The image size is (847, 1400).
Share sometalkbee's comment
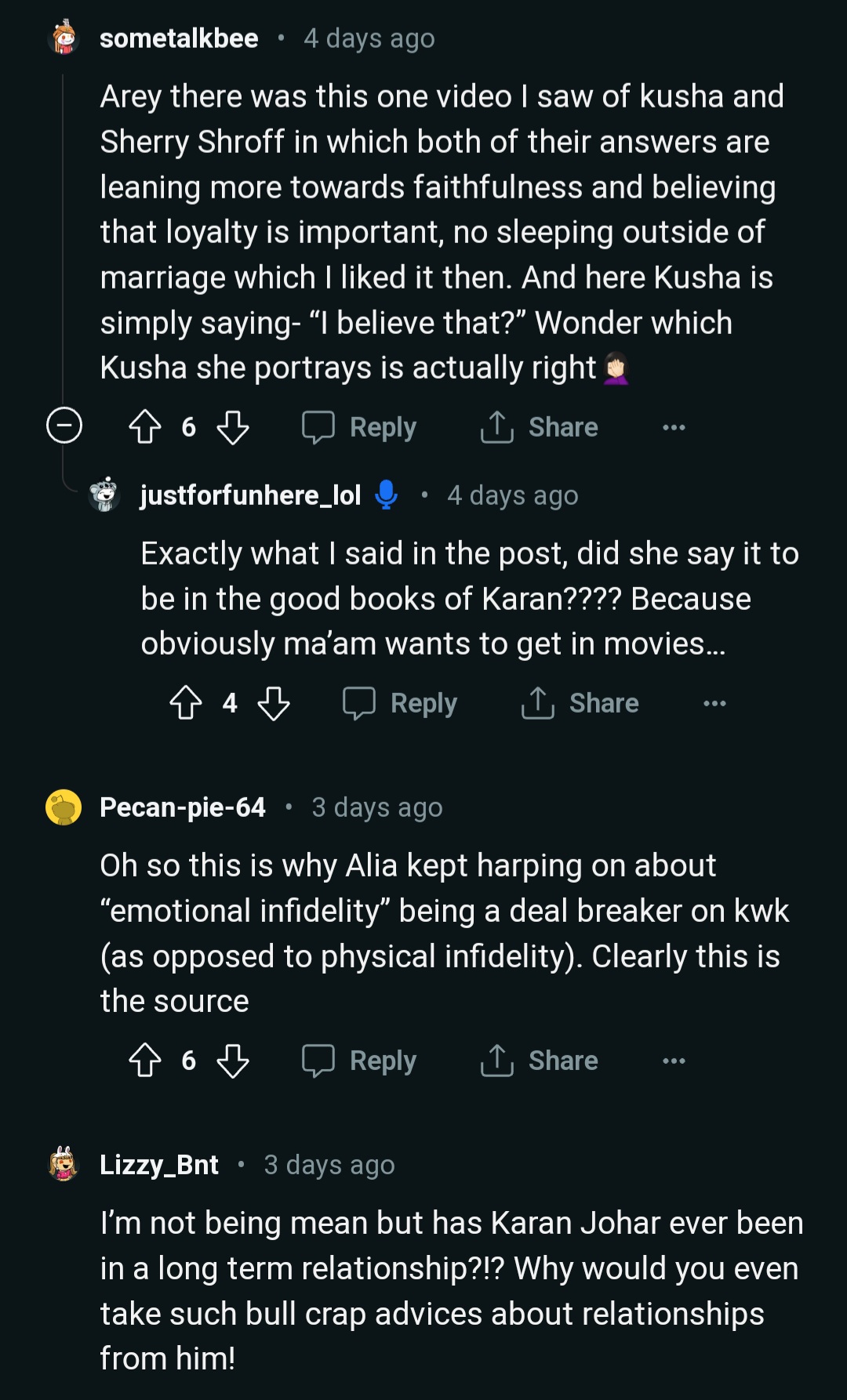click(x=540, y=427)
